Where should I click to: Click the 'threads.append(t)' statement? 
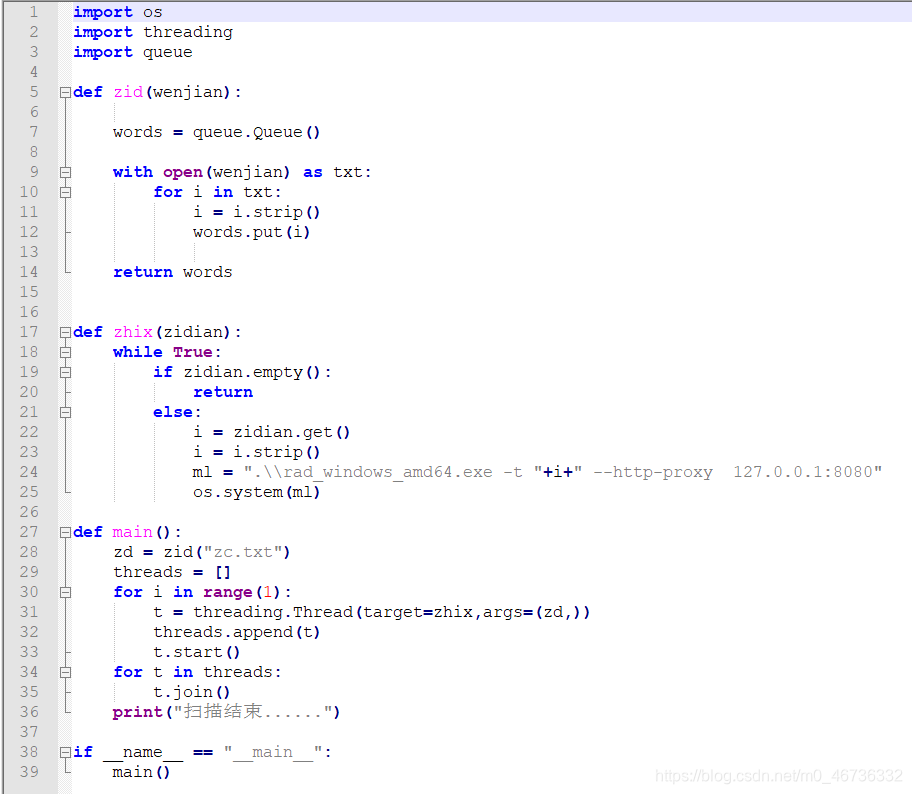coord(237,632)
